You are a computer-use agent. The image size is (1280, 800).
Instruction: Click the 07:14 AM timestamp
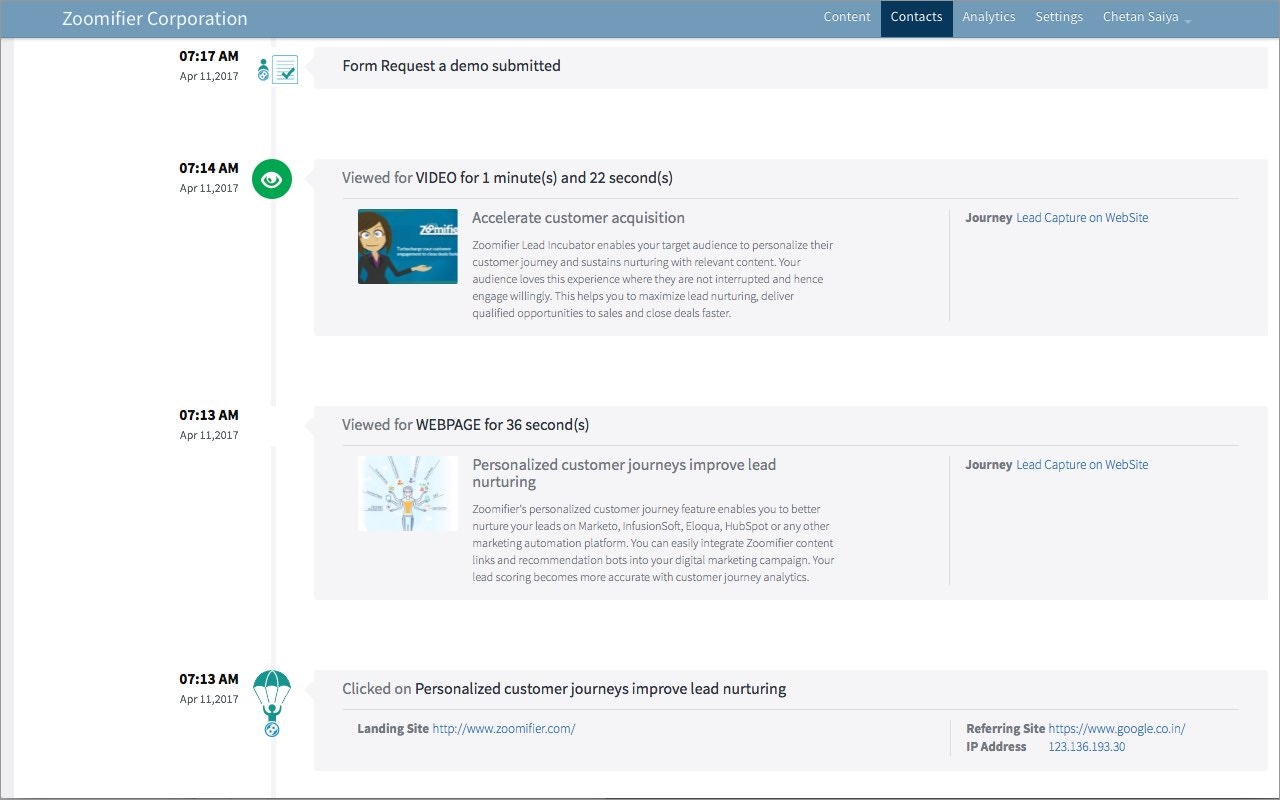click(209, 169)
